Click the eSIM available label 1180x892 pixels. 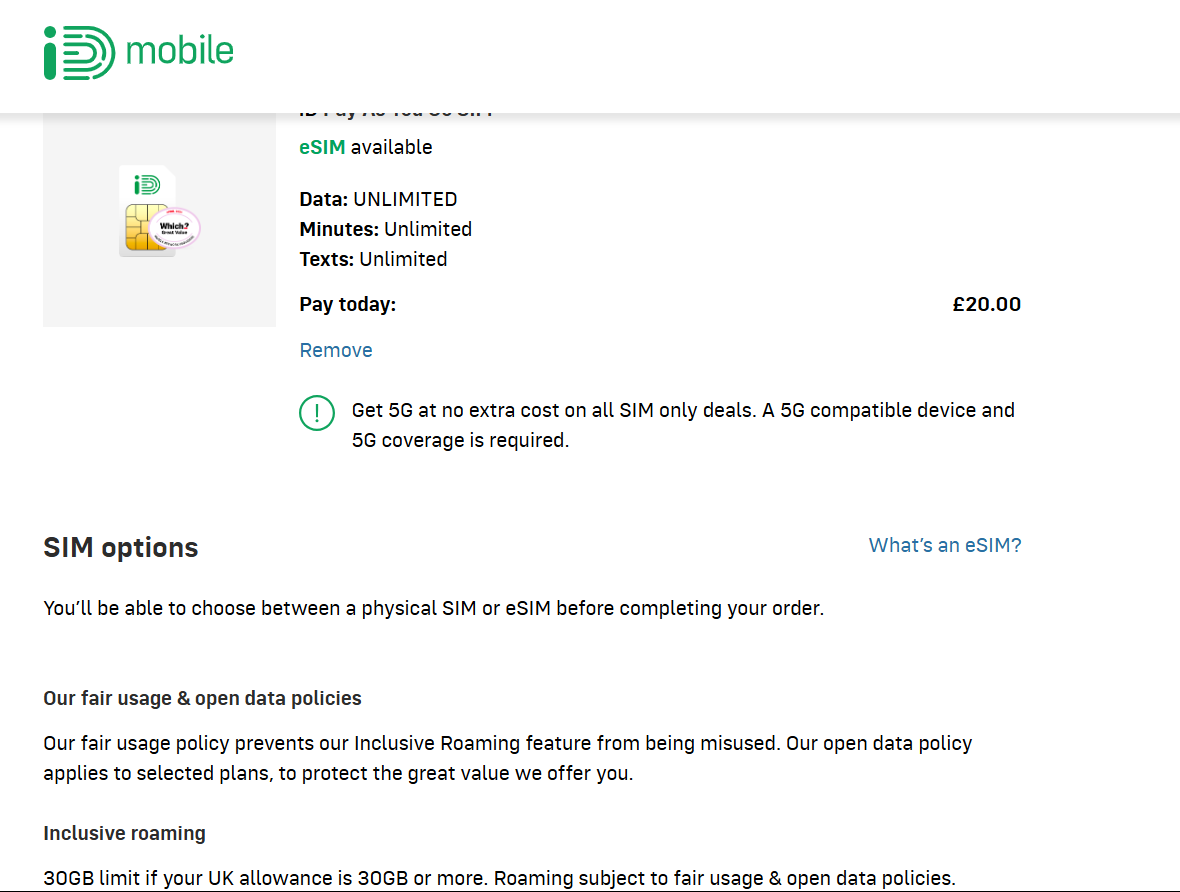[x=366, y=147]
